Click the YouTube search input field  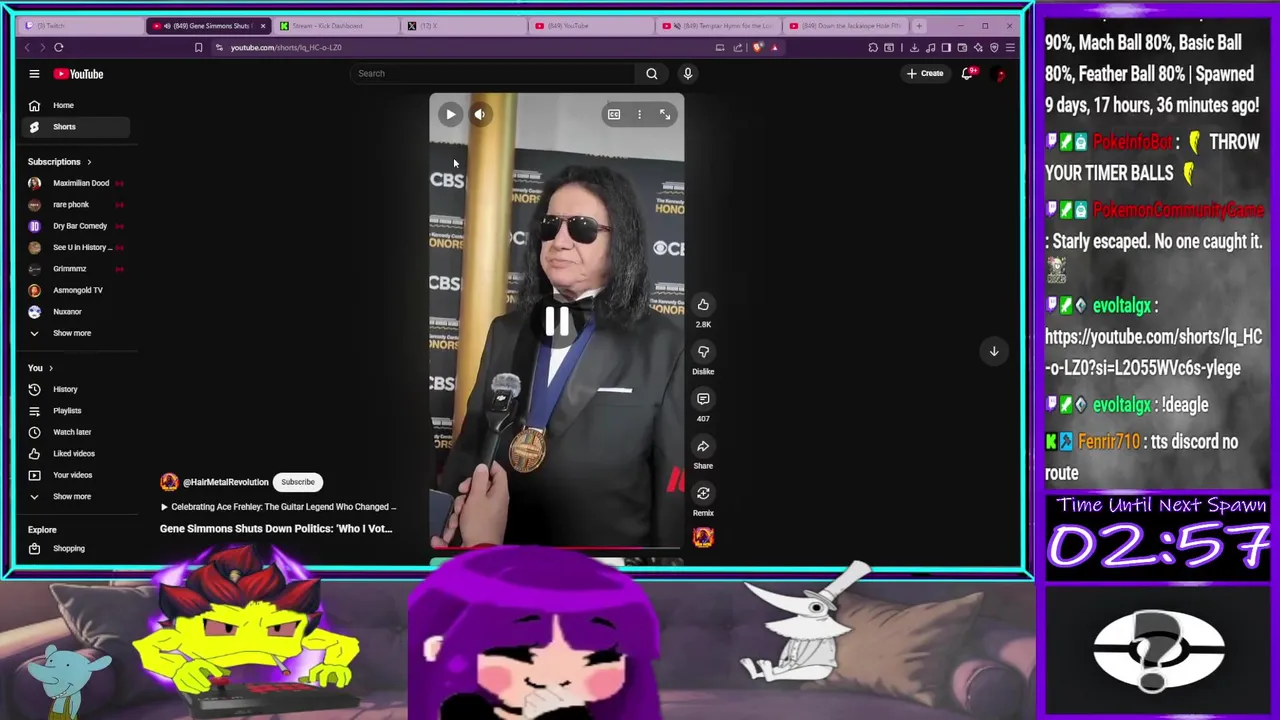[x=492, y=73]
